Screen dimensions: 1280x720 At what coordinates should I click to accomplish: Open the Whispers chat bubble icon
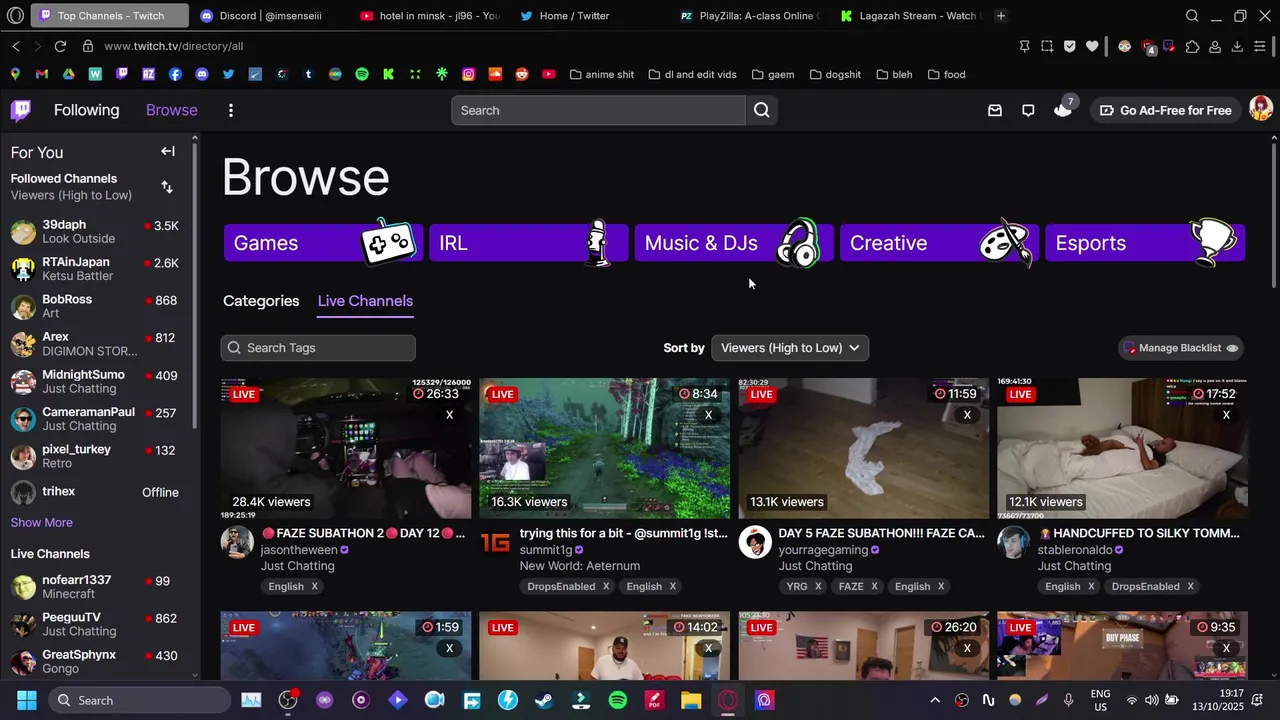pyautogui.click(x=1028, y=110)
